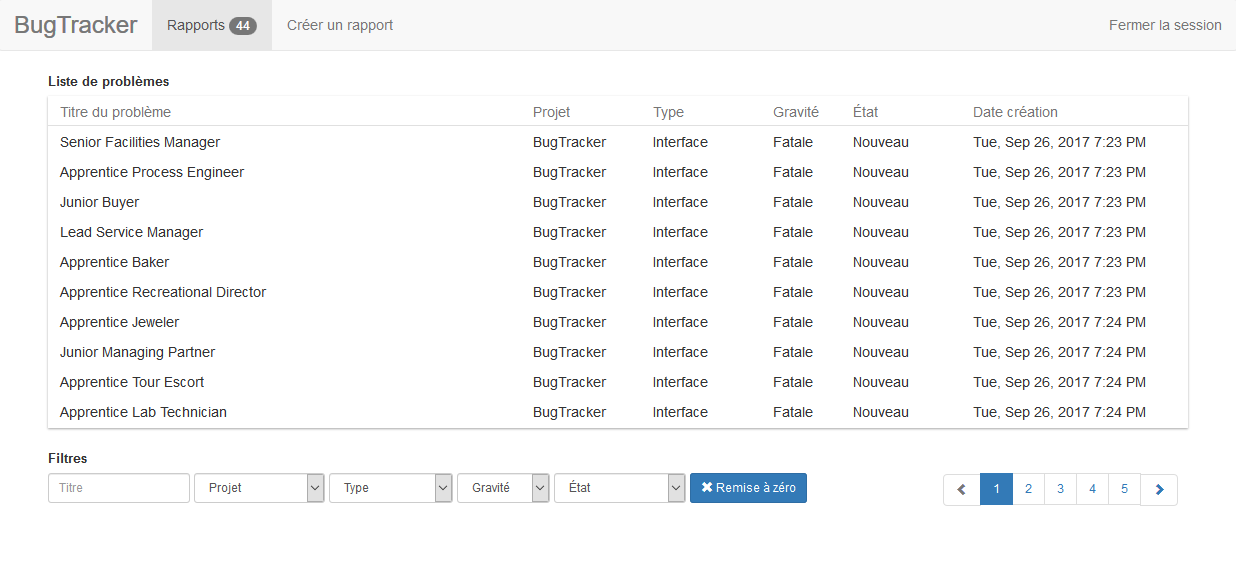Go to page 2 of results
This screenshot has width=1236, height=577.
[1028, 489]
